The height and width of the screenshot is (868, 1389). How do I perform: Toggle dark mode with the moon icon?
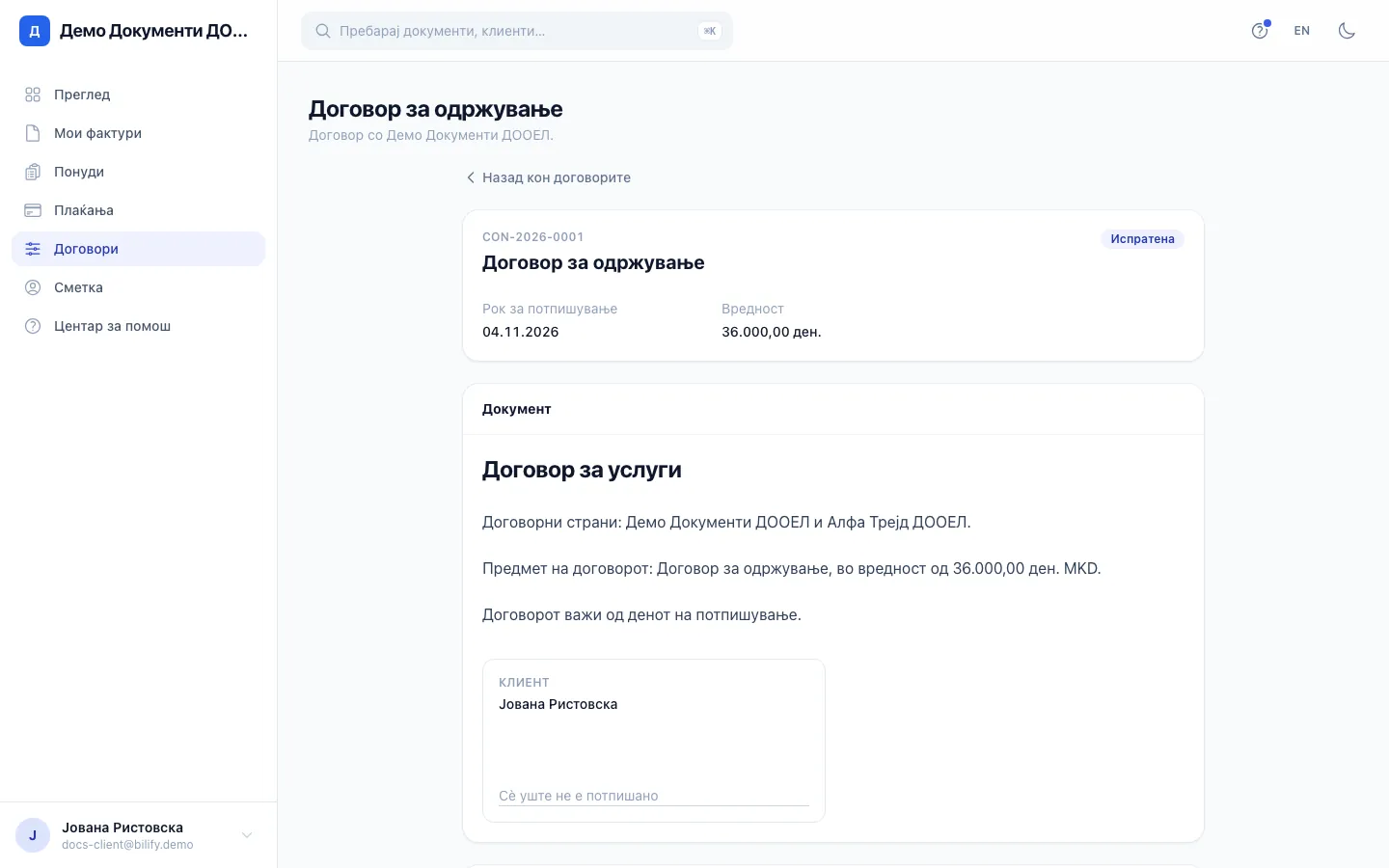tap(1348, 31)
